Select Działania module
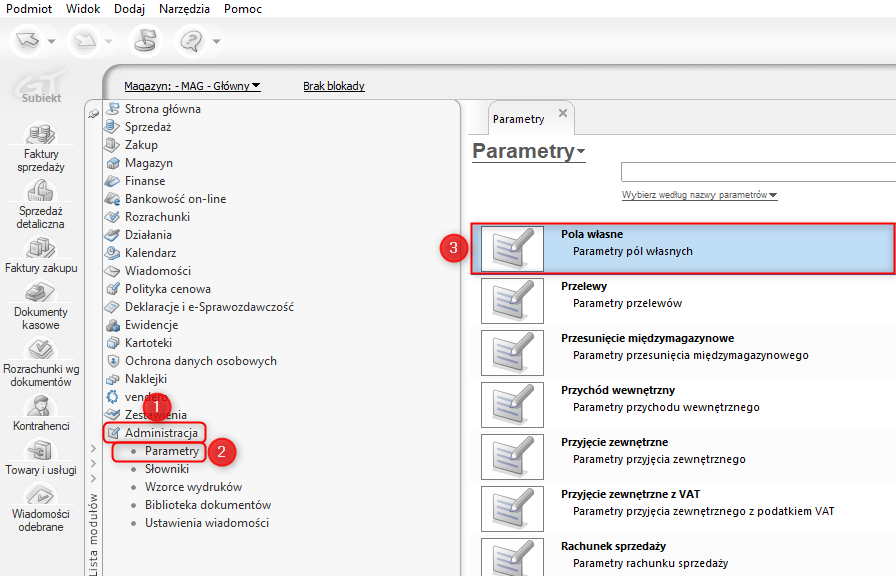The width and height of the screenshot is (896, 576). click(x=148, y=235)
